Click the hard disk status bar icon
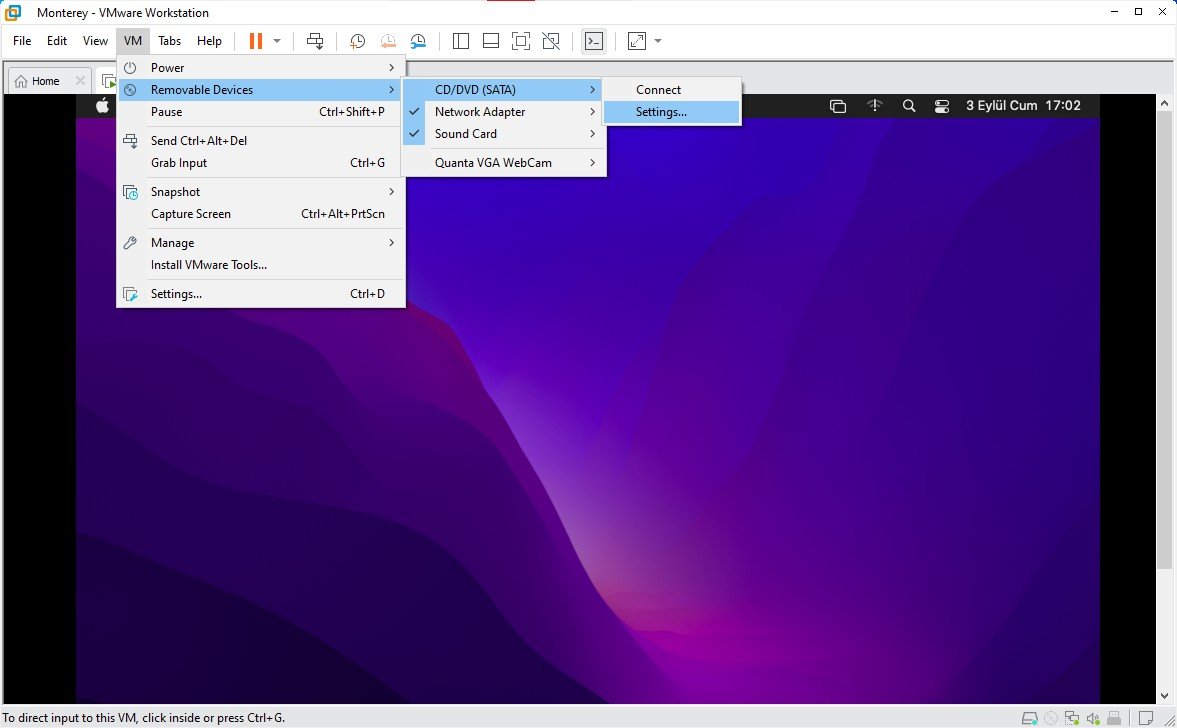The image size is (1177, 728). pos(1030,718)
